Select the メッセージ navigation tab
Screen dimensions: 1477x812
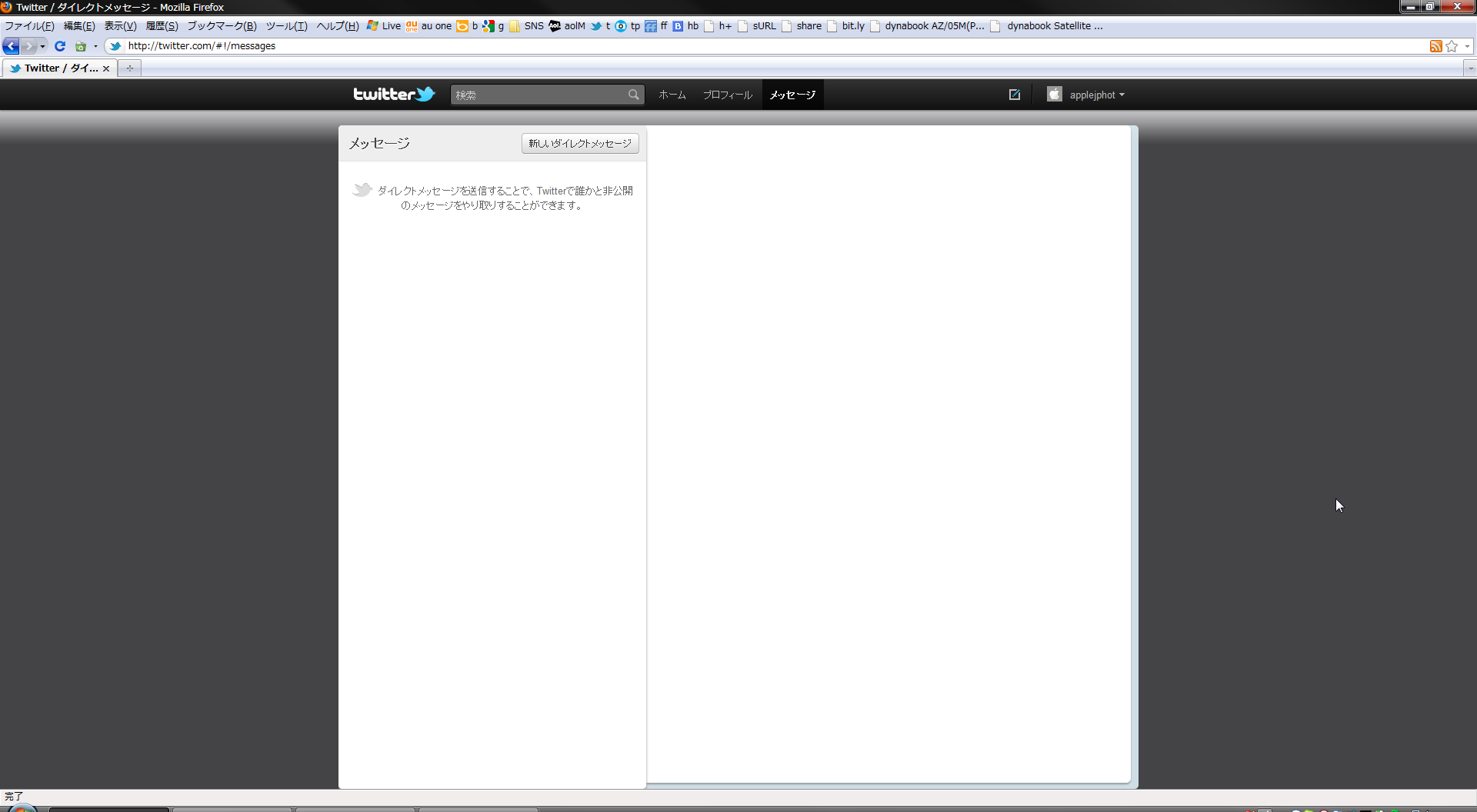click(x=792, y=95)
